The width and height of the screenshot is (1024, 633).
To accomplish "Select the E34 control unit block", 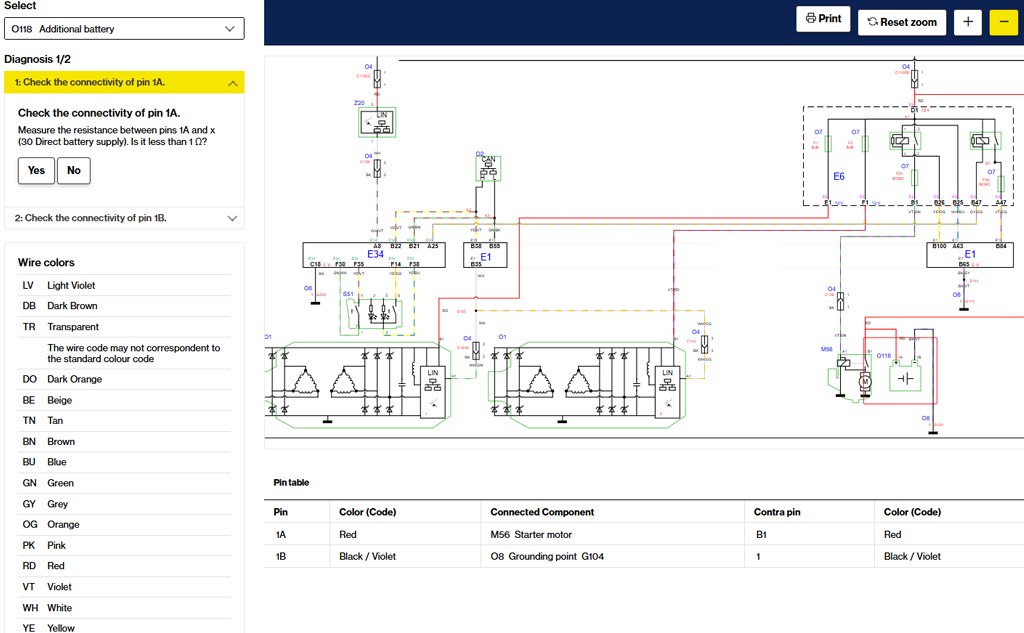I will 375,255.
